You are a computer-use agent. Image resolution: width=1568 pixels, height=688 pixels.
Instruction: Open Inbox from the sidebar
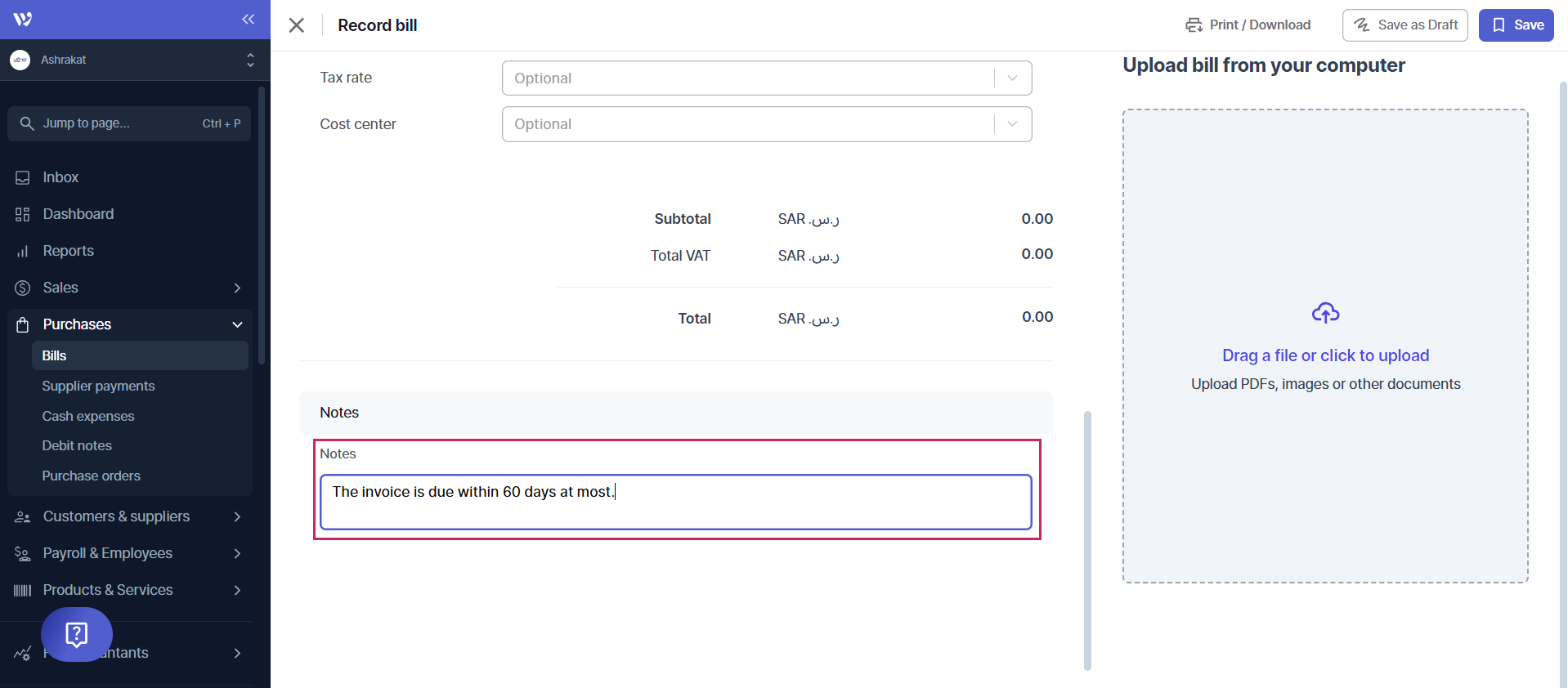(x=60, y=177)
